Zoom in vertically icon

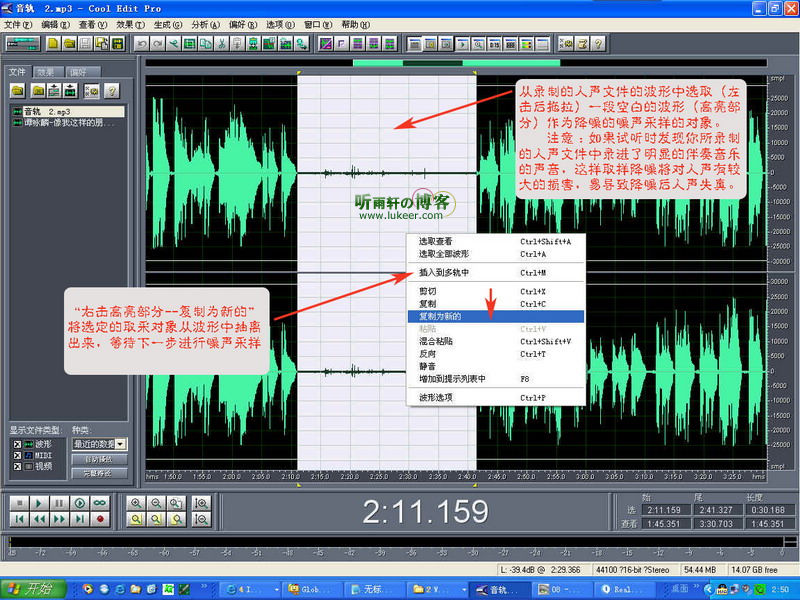(202, 503)
